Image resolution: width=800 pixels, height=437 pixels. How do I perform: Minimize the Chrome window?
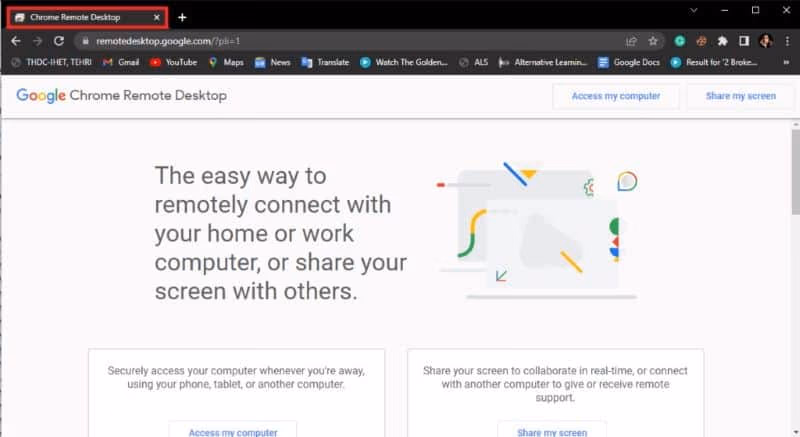click(724, 10)
